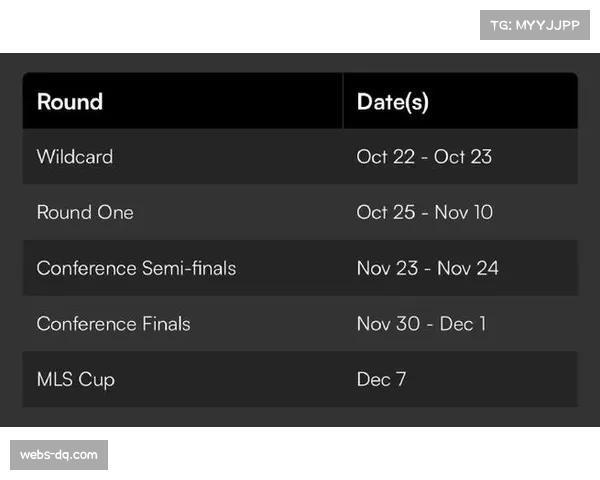This screenshot has width=600, height=480.
Task: Select the Nov 30 Conference Finals date
Action: (x=387, y=324)
